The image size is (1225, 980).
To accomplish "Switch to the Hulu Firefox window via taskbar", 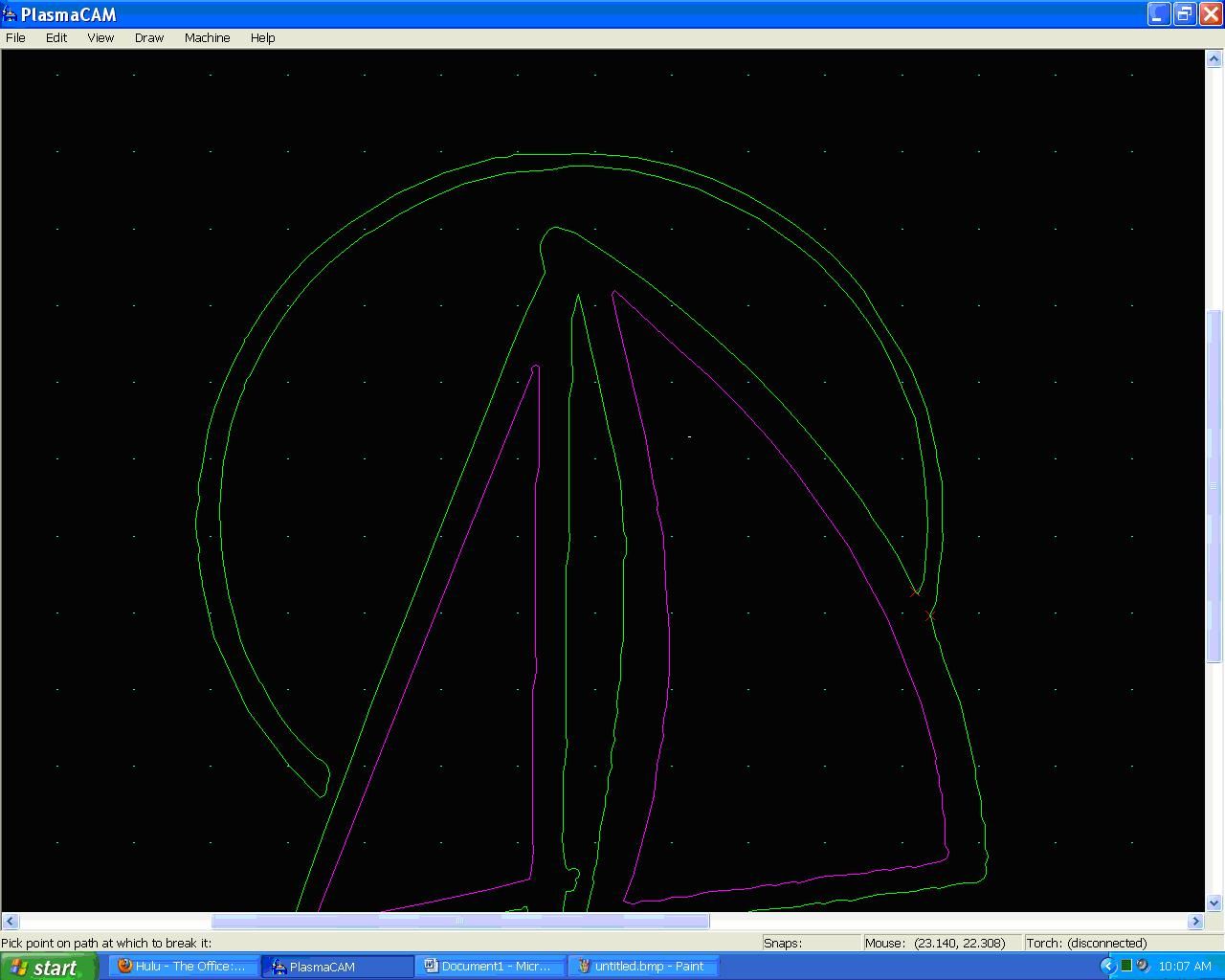I will 184,966.
